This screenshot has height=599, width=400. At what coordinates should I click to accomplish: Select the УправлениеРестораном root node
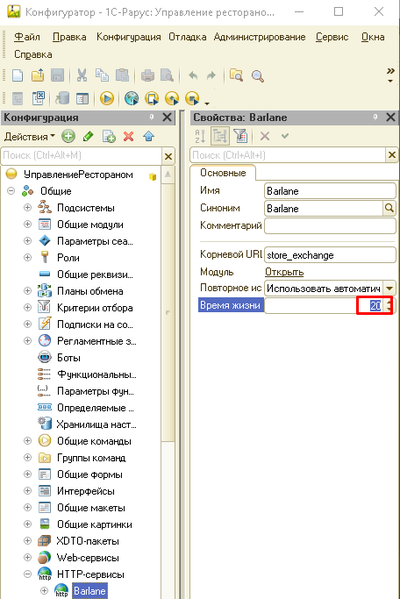pos(78,175)
